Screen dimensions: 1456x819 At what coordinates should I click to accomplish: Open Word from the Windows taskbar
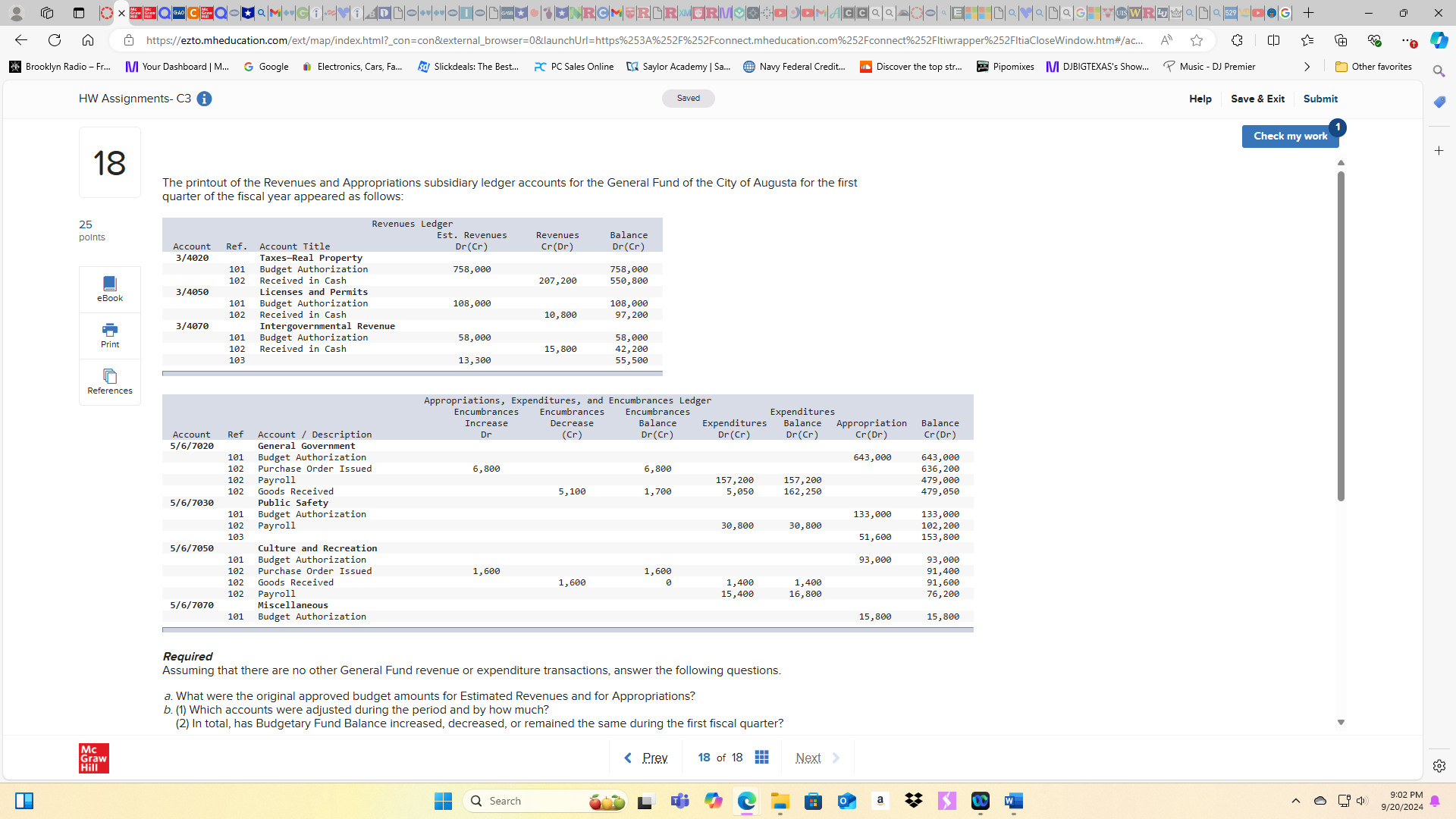click(x=1014, y=801)
